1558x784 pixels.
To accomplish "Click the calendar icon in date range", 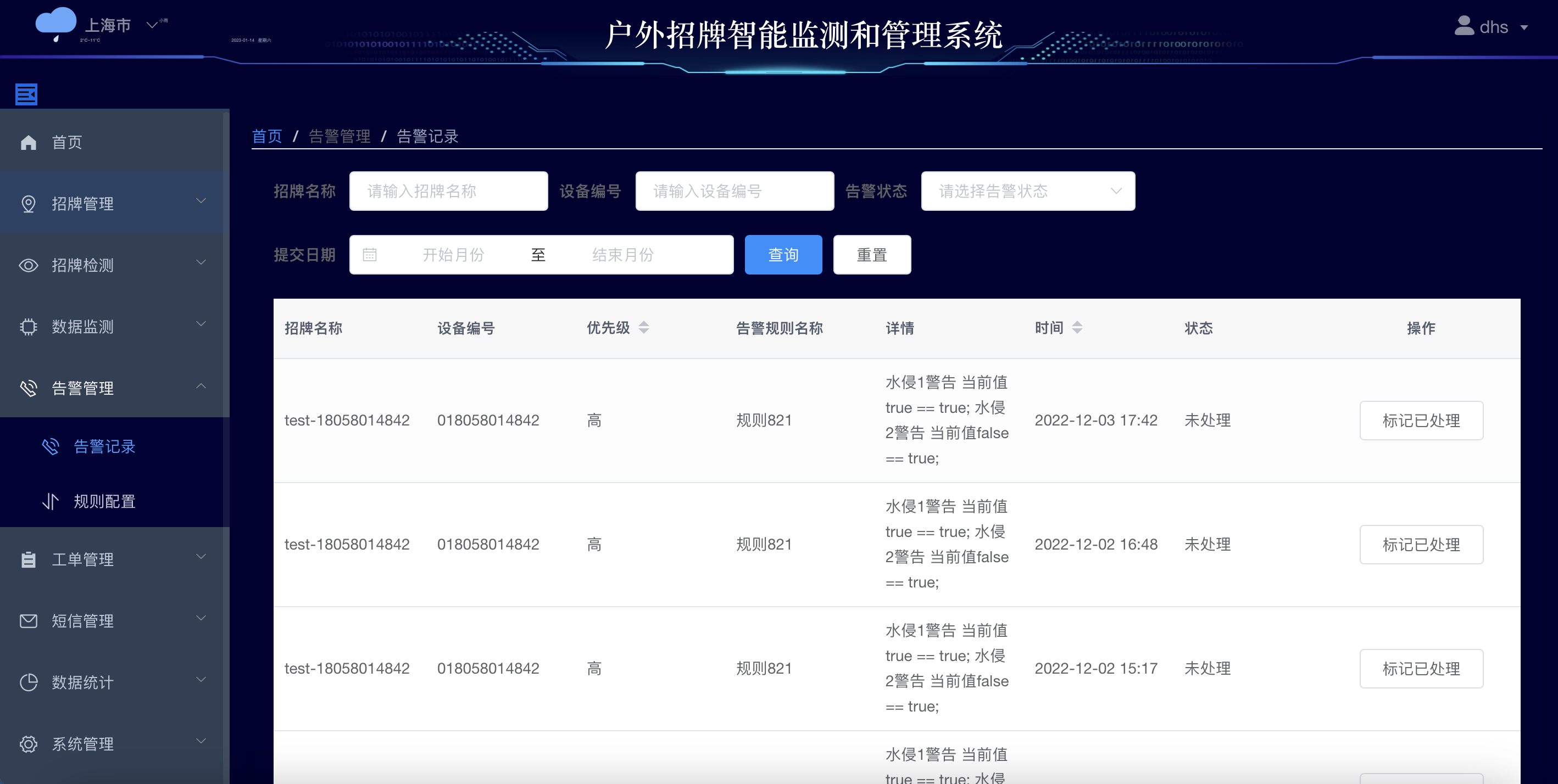I will 370,255.
